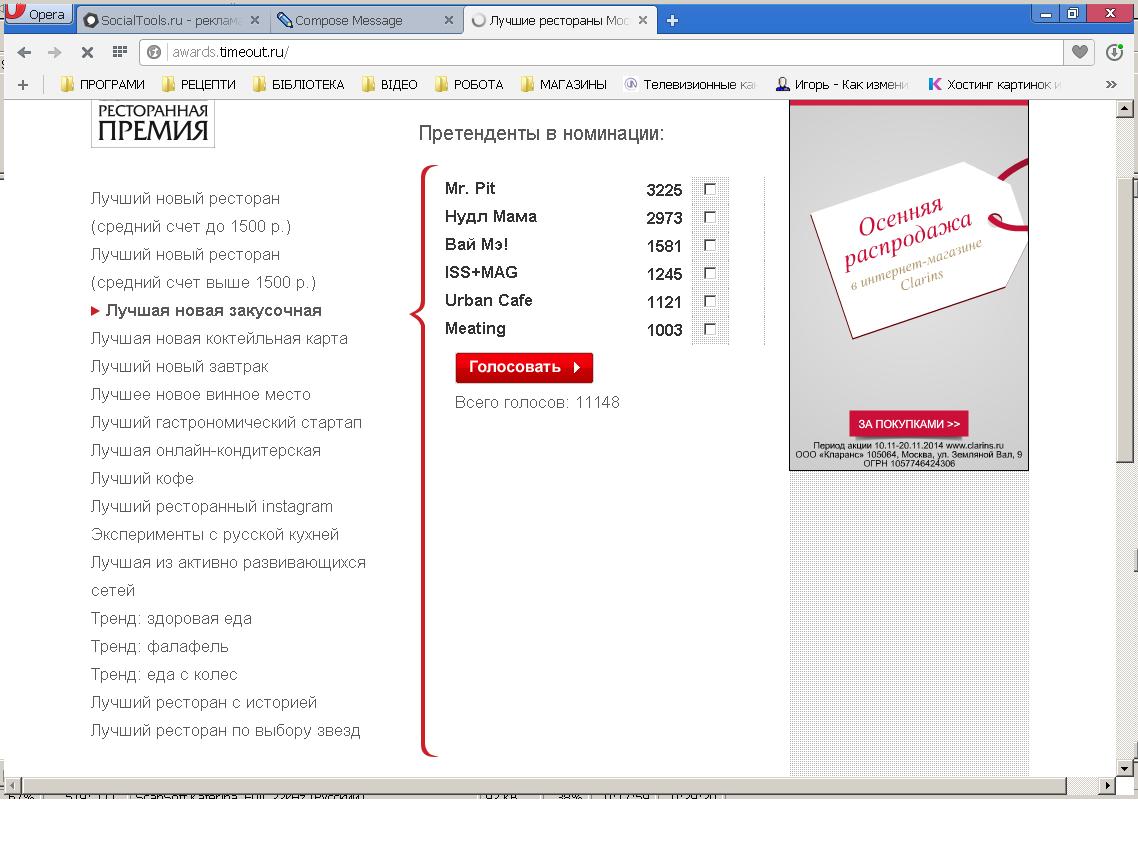Click the heart bookmark icon
1138x857 pixels.
(x=1079, y=52)
